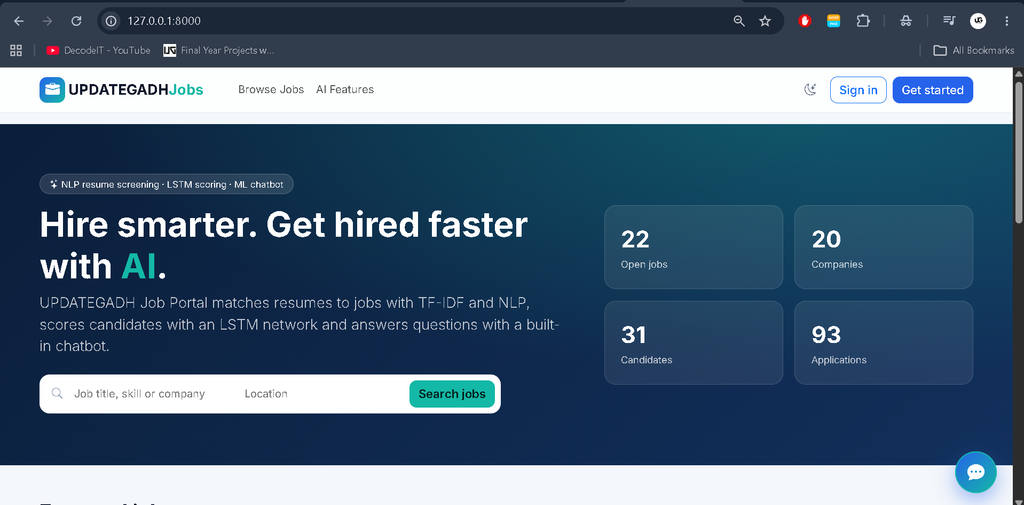Viewport: 1024px width, 505px height.
Task: Click the incognito-style spy icon
Action: pyautogui.click(x=905, y=21)
